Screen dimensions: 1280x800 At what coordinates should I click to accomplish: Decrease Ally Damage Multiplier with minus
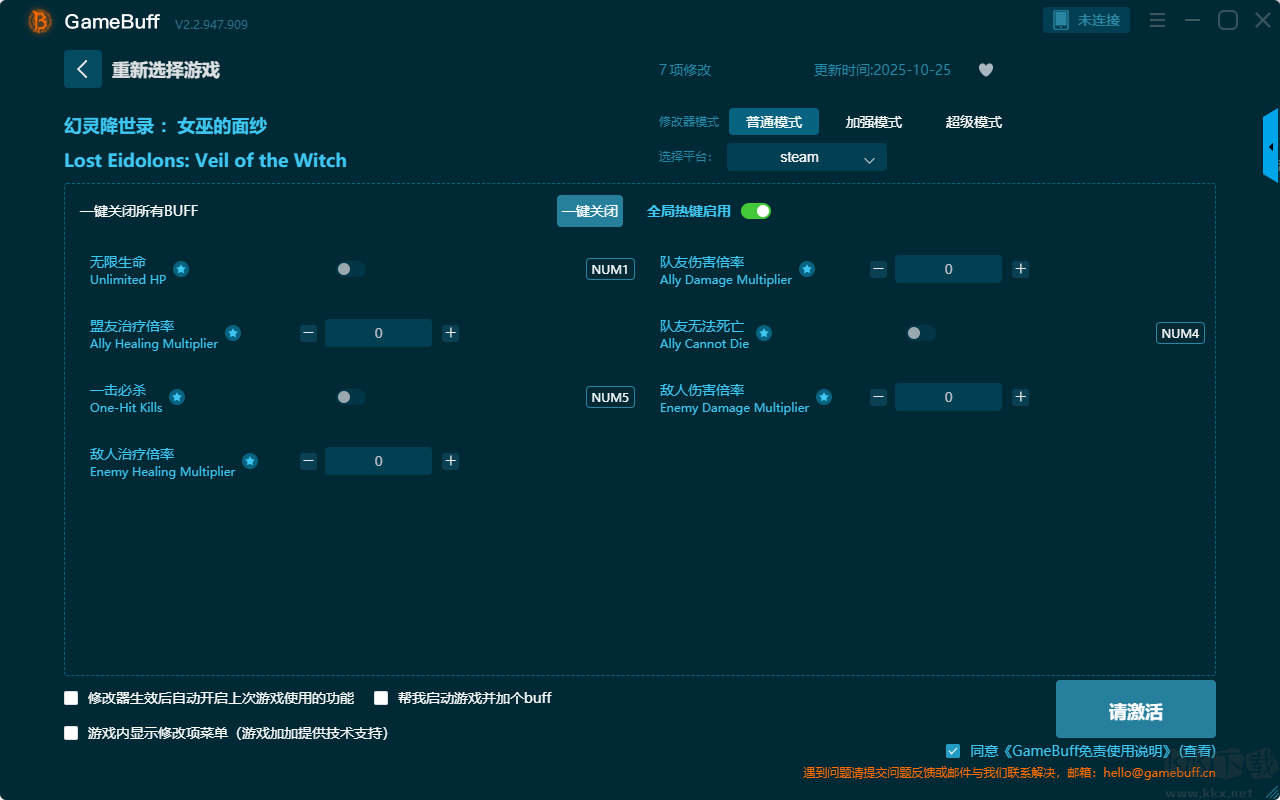coord(878,269)
